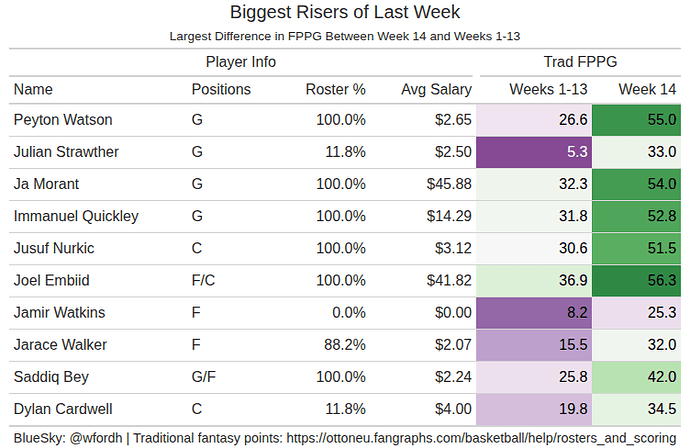690x447 pixels.
Task: Click the Avg Salary column header
Action: click(x=436, y=89)
